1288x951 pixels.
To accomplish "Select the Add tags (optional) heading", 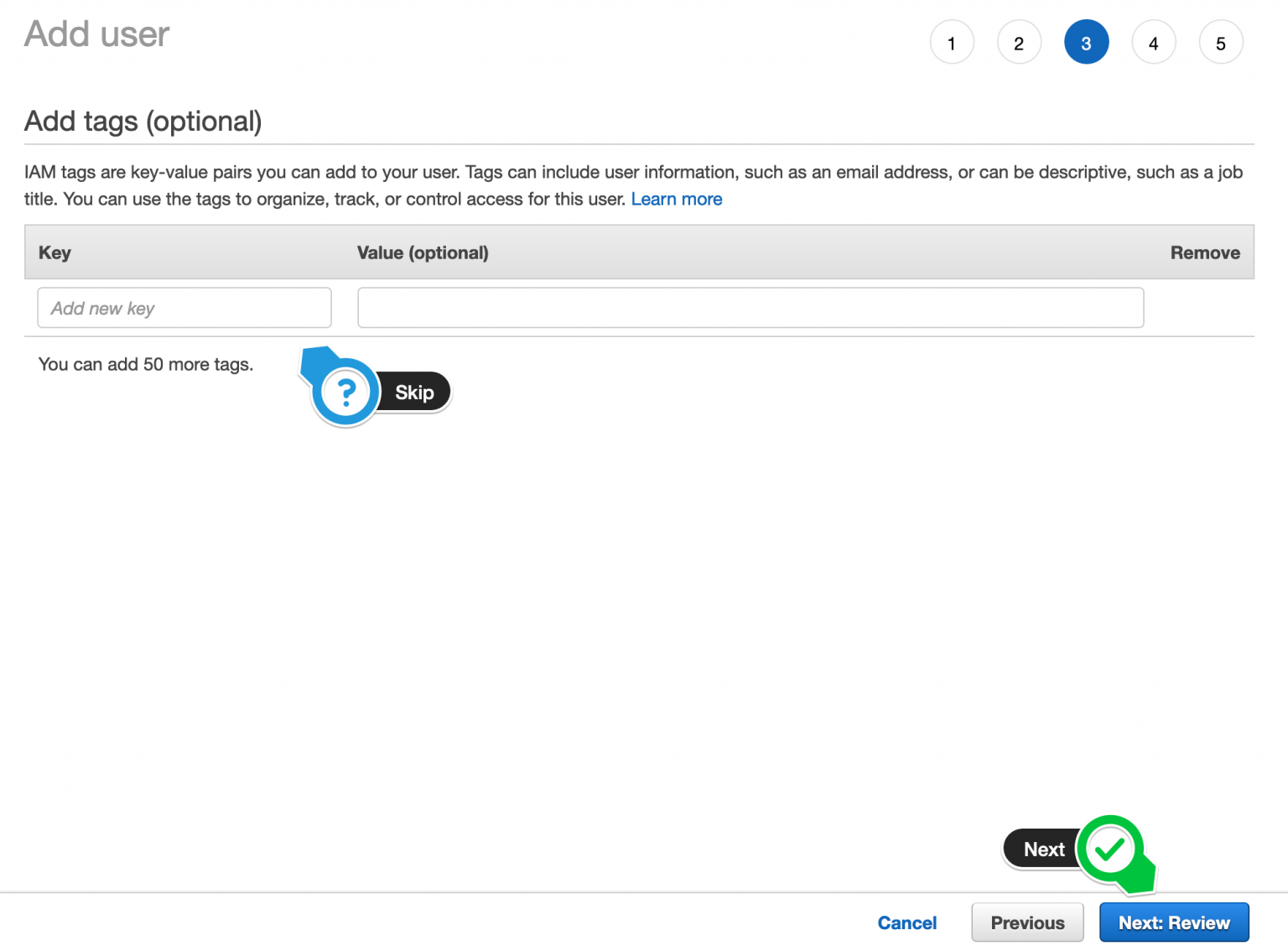I will coord(143,121).
